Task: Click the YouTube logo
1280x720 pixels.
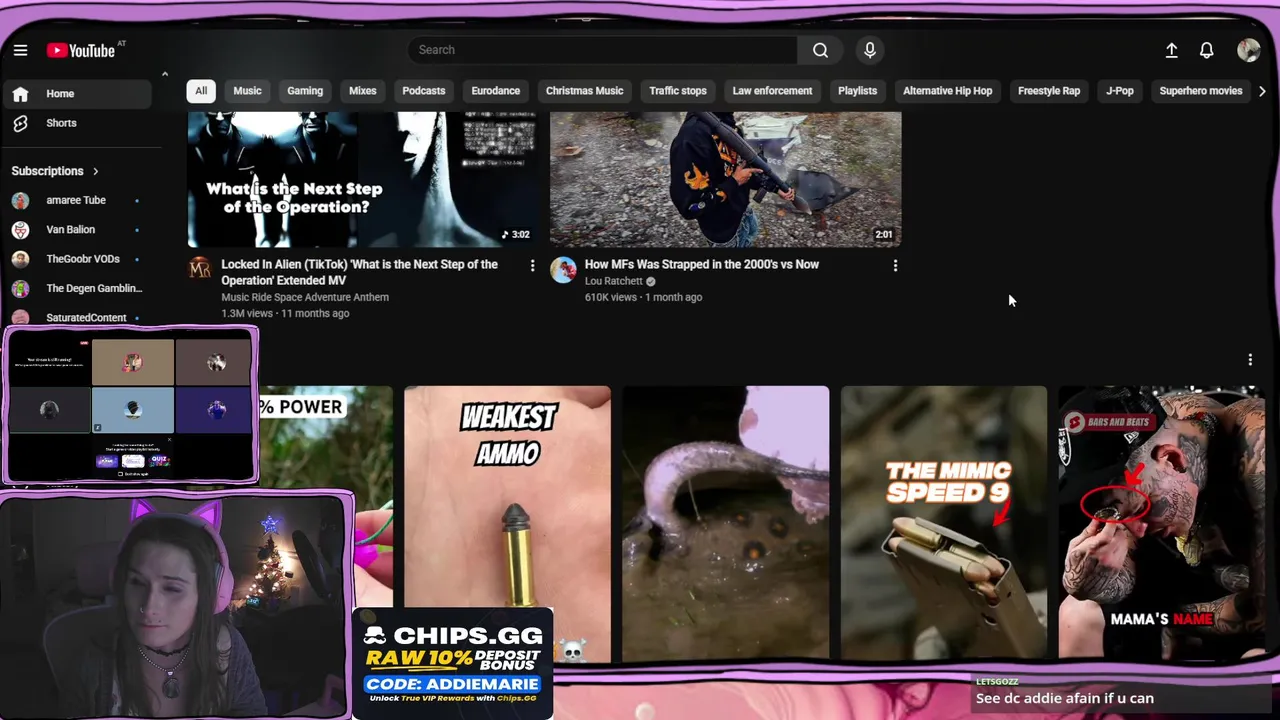Action: click(x=80, y=50)
